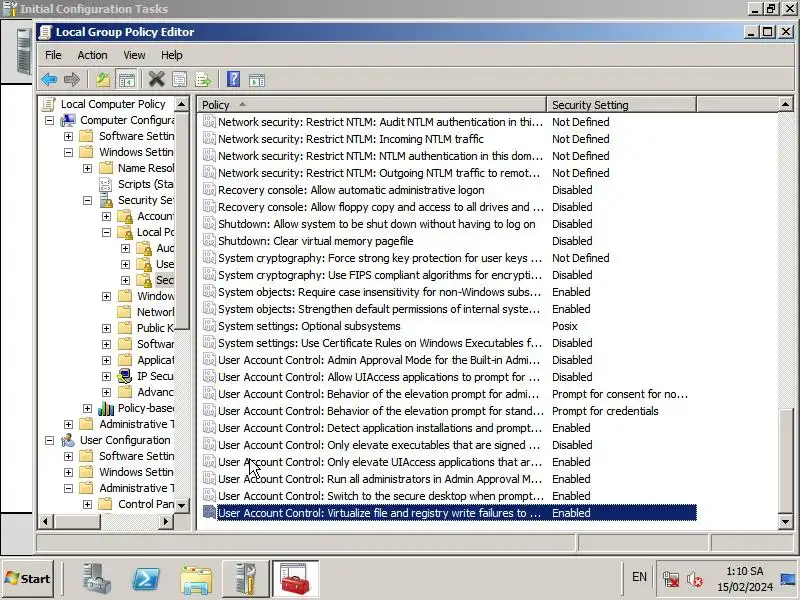
Task: Click icon beside System settings: Optional subsystems
Action: coord(209,326)
